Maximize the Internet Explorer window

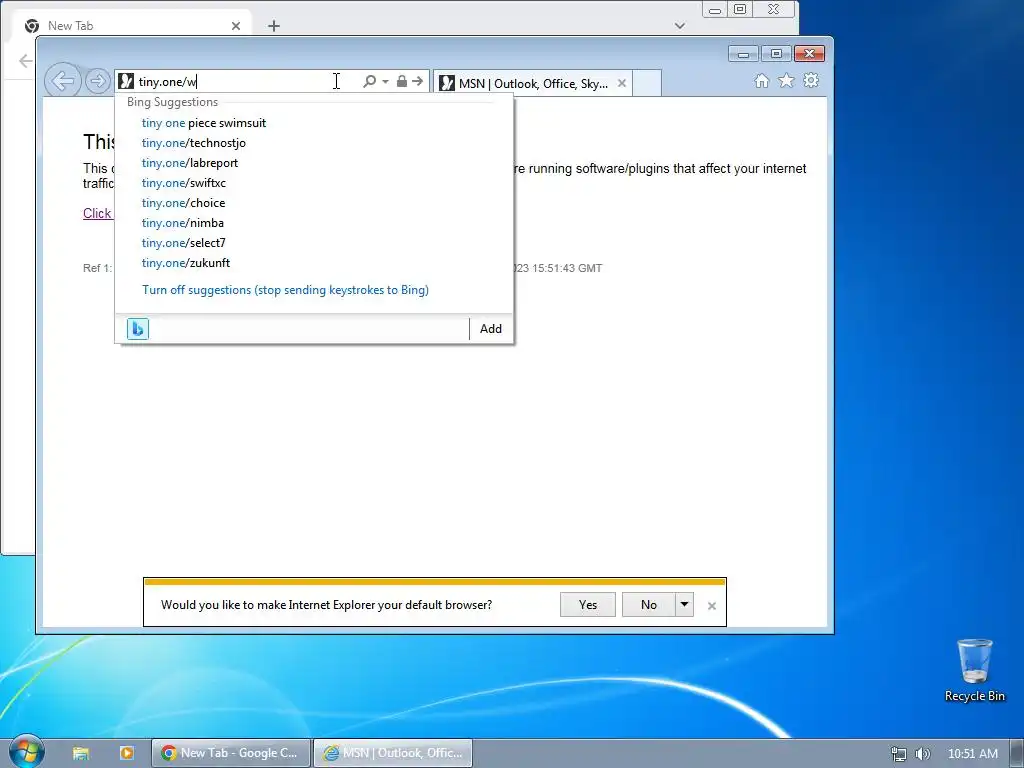pyautogui.click(x=776, y=54)
